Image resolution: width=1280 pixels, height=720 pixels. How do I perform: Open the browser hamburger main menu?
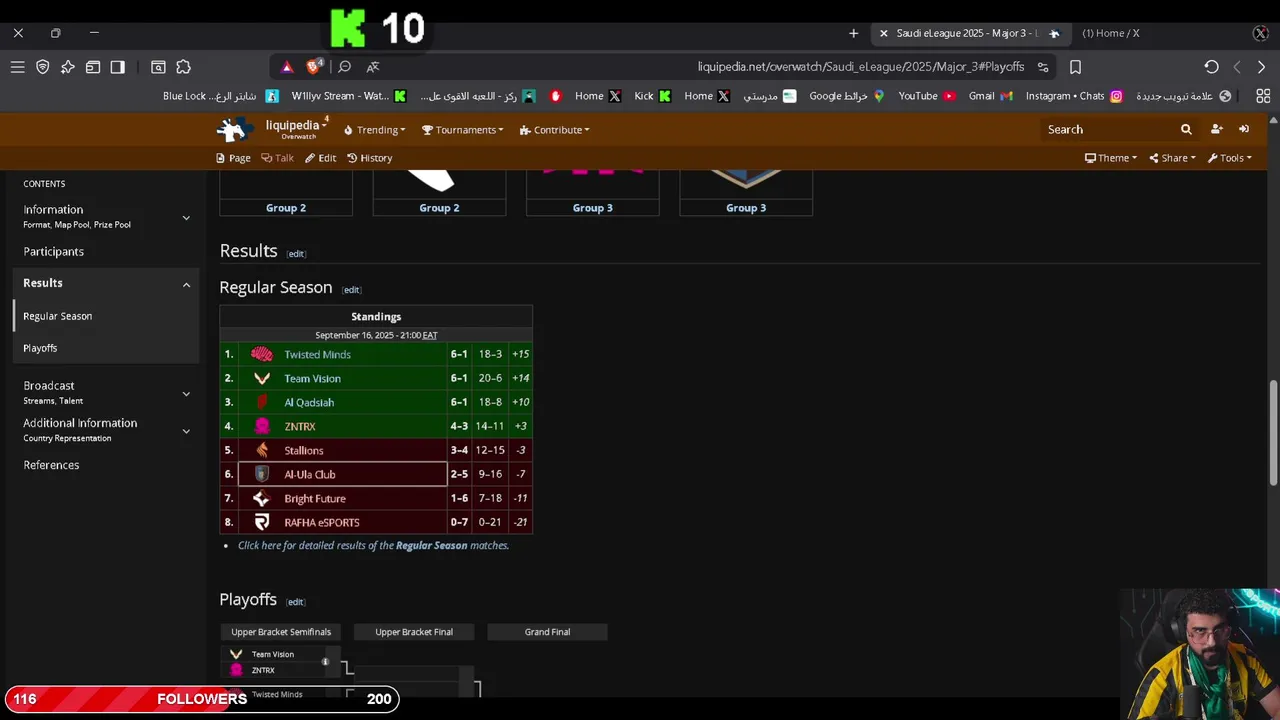point(17,67)
